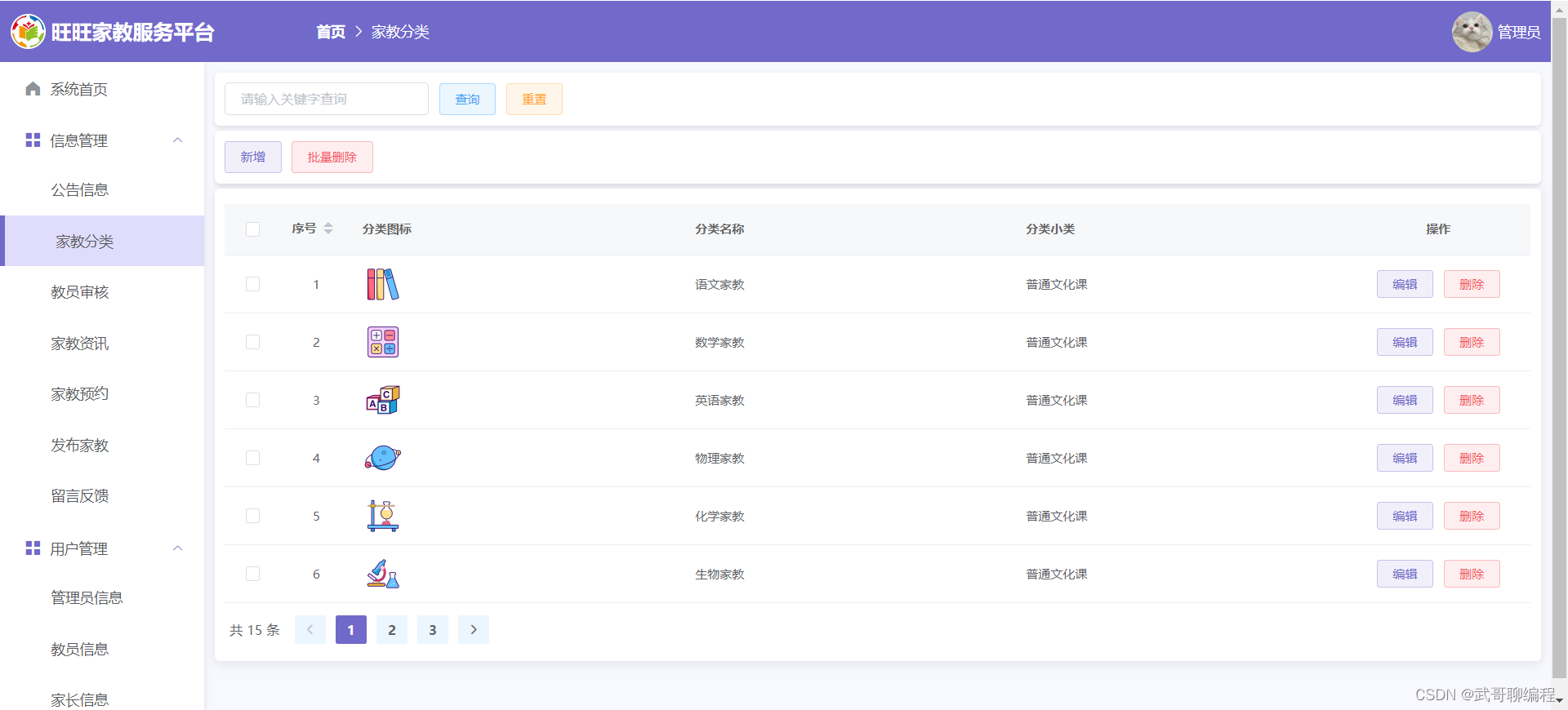Viewport: 1568px width, 710px height.
Task: Toggle the select-all header checkbox
Action: (x=253, y=229)
